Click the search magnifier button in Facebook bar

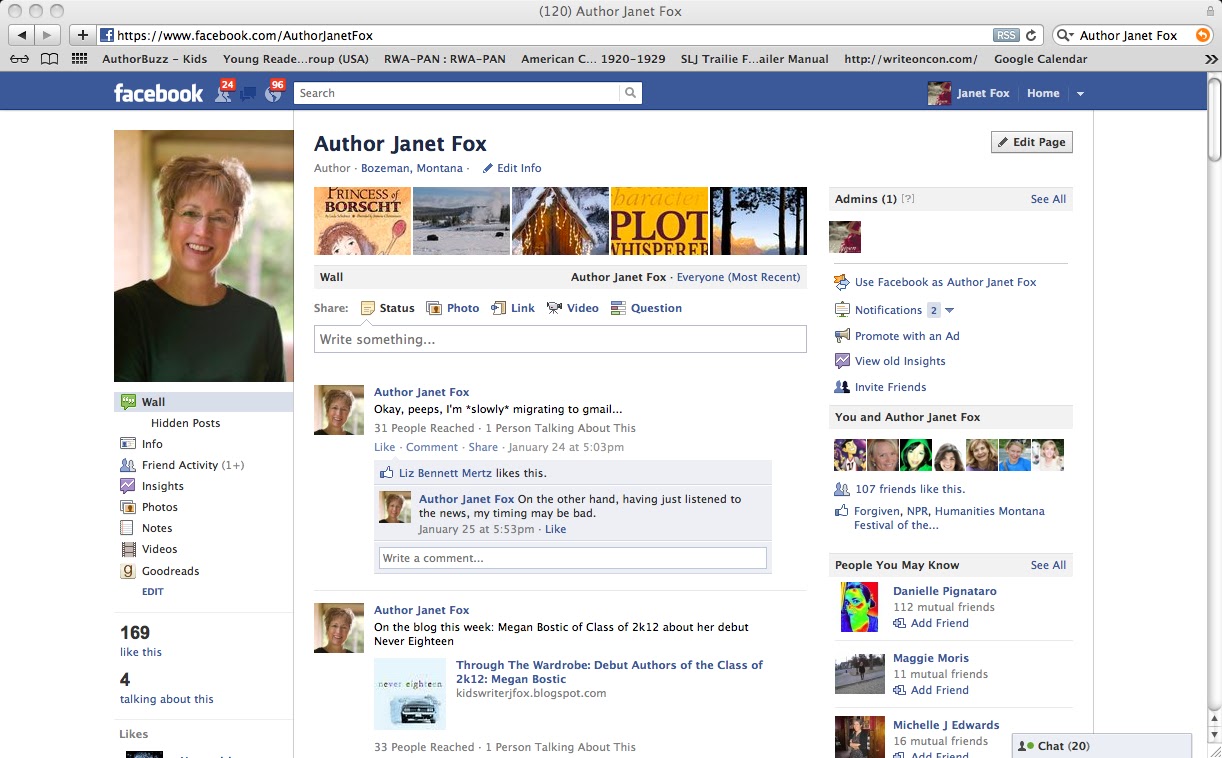630,93
